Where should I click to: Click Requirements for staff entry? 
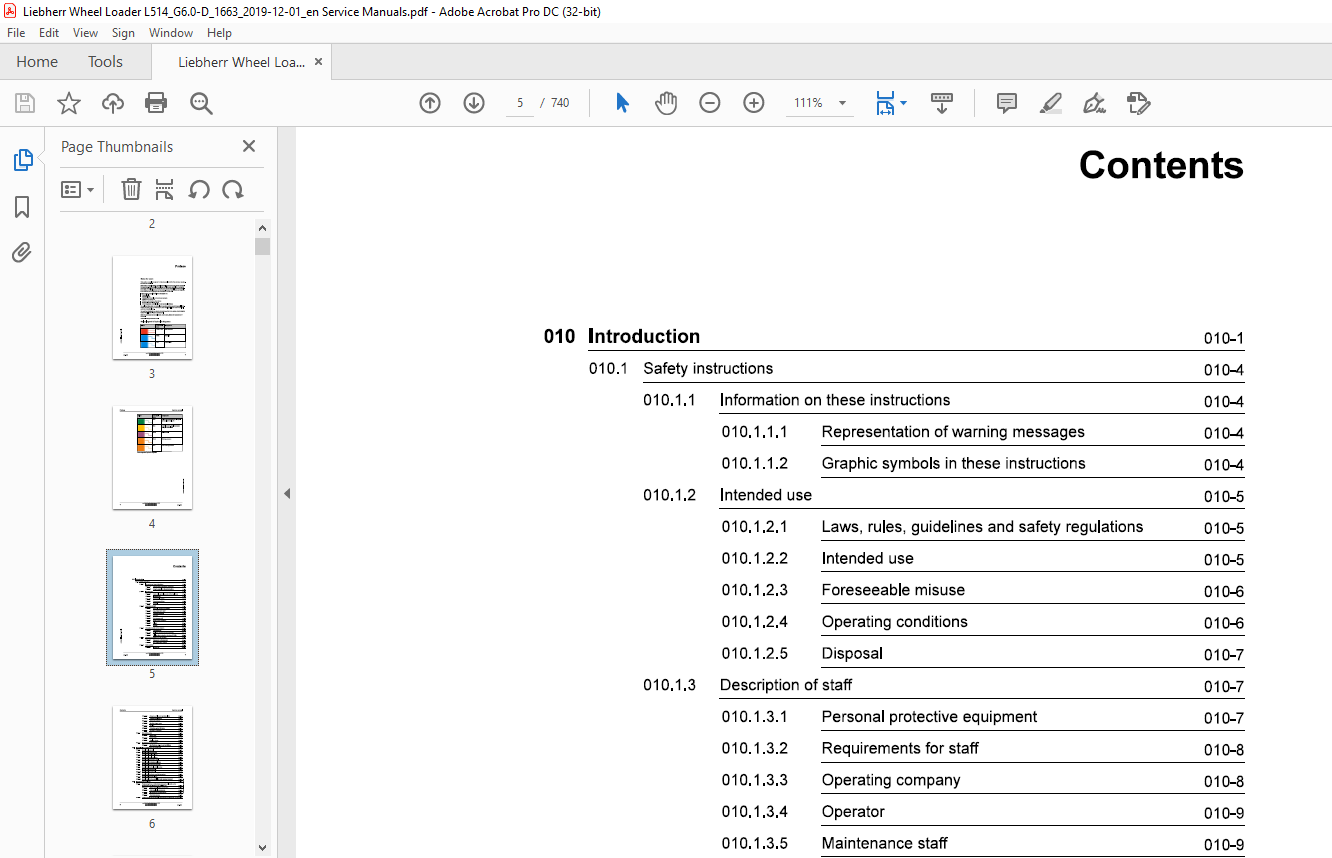pyautogui.click(x=900, y=748)
